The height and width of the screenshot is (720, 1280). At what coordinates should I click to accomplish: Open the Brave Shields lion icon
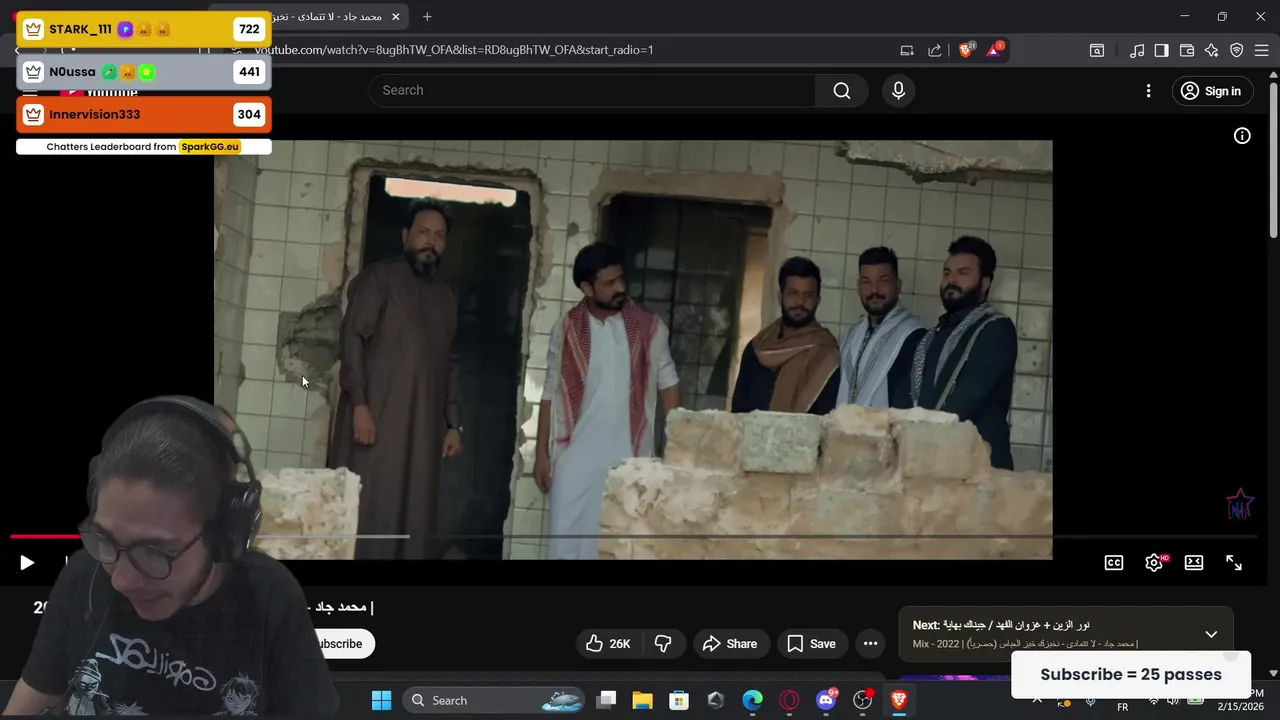click(x=966, y=49)
